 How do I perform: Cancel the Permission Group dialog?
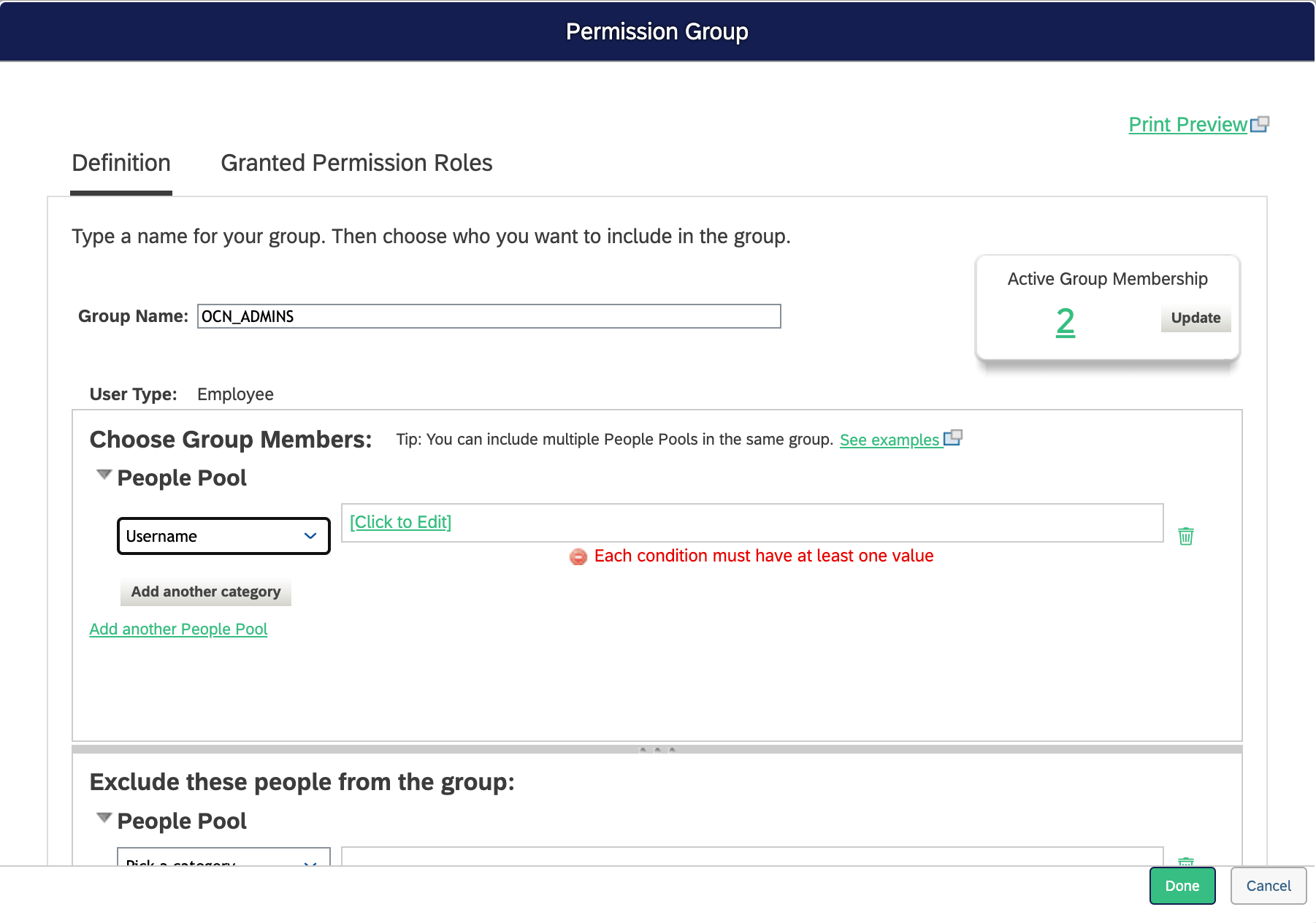tap(1268, 886)
